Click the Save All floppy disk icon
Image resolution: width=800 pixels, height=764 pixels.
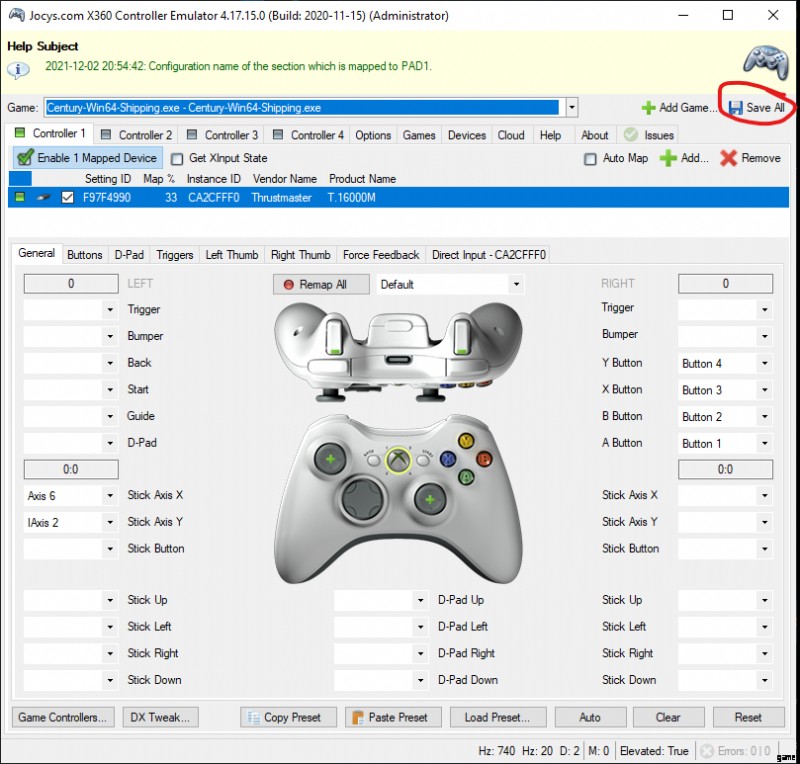[735, 108]
